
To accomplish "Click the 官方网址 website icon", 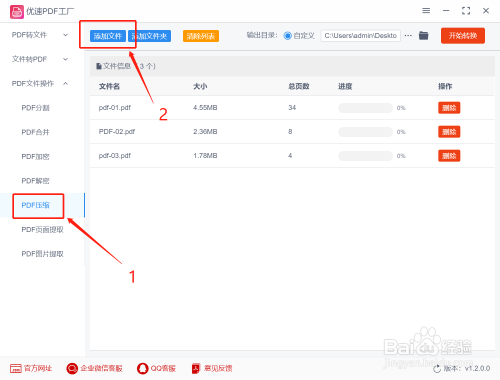I will 16,368.
